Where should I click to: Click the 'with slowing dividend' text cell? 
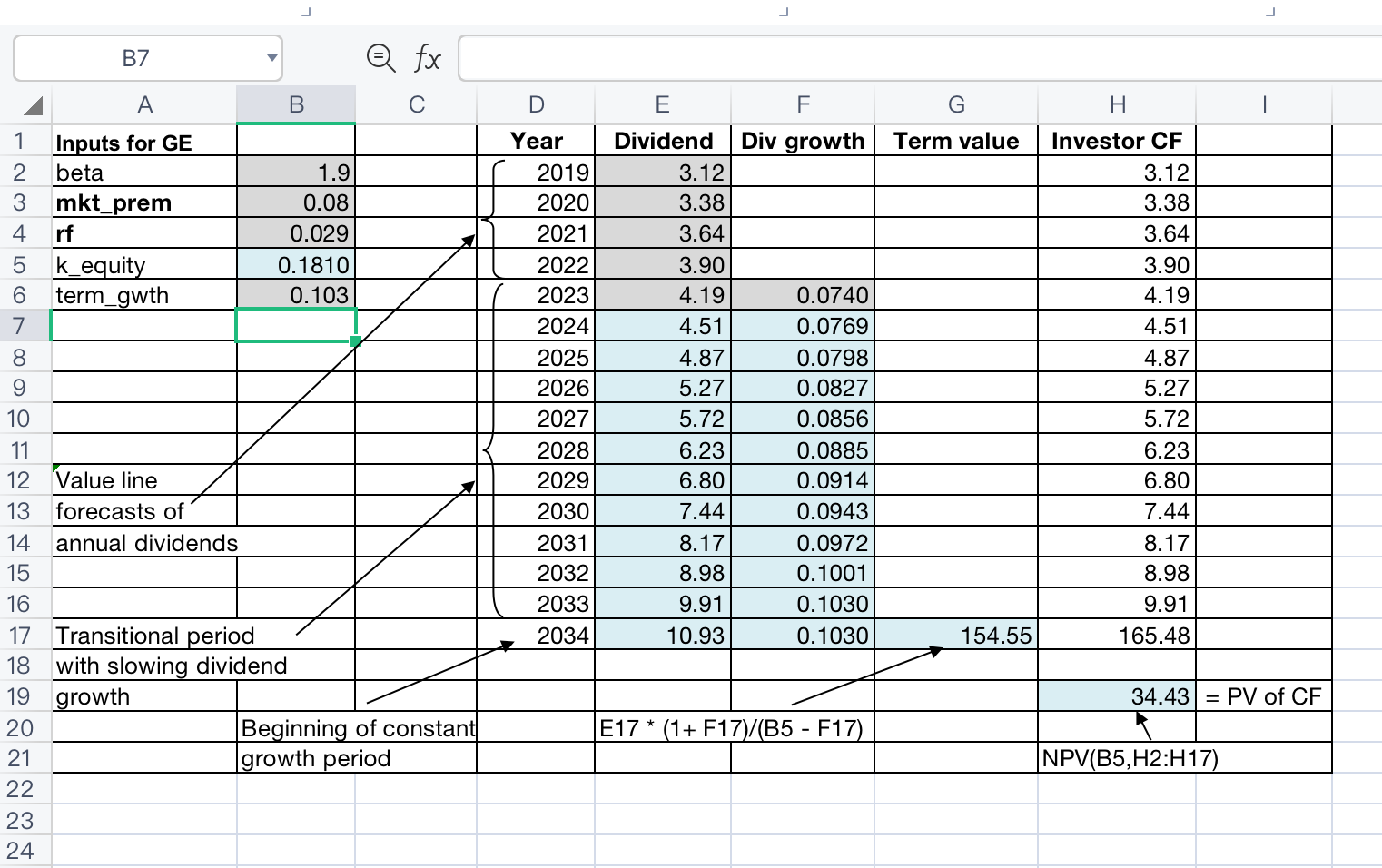tap(172, 666)
